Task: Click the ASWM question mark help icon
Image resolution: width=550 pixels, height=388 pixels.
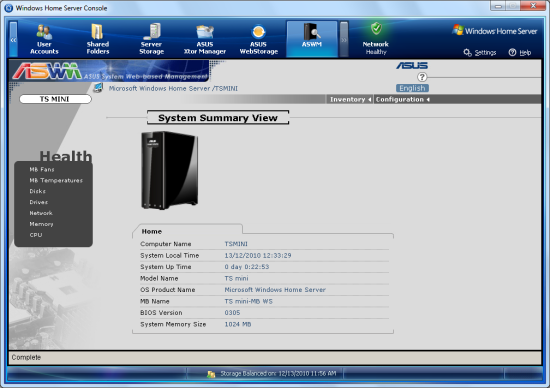Action: (422, 77)
